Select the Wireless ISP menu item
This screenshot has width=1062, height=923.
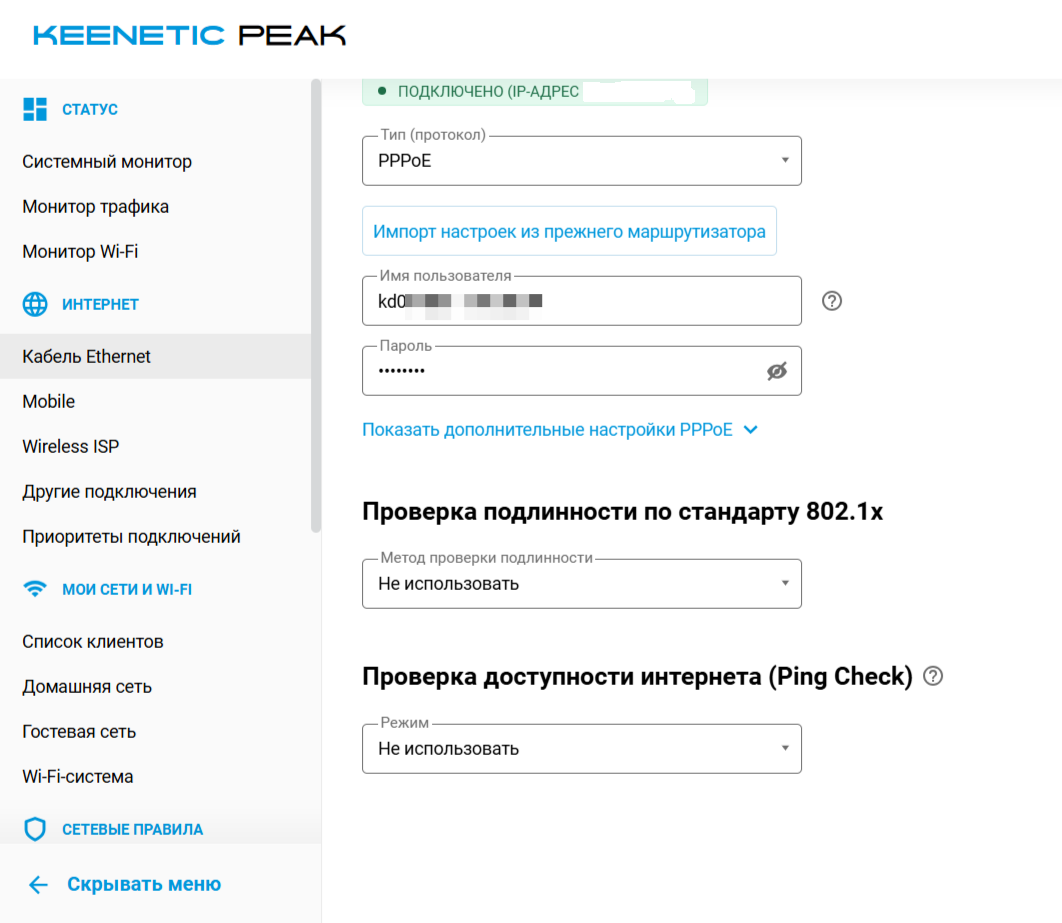[x=70, y=446]
